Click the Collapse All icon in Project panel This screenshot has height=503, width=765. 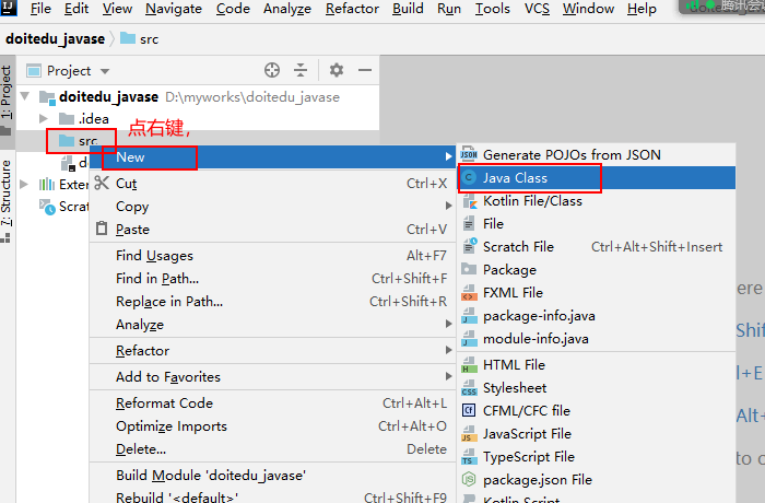(x=301, y=71)
